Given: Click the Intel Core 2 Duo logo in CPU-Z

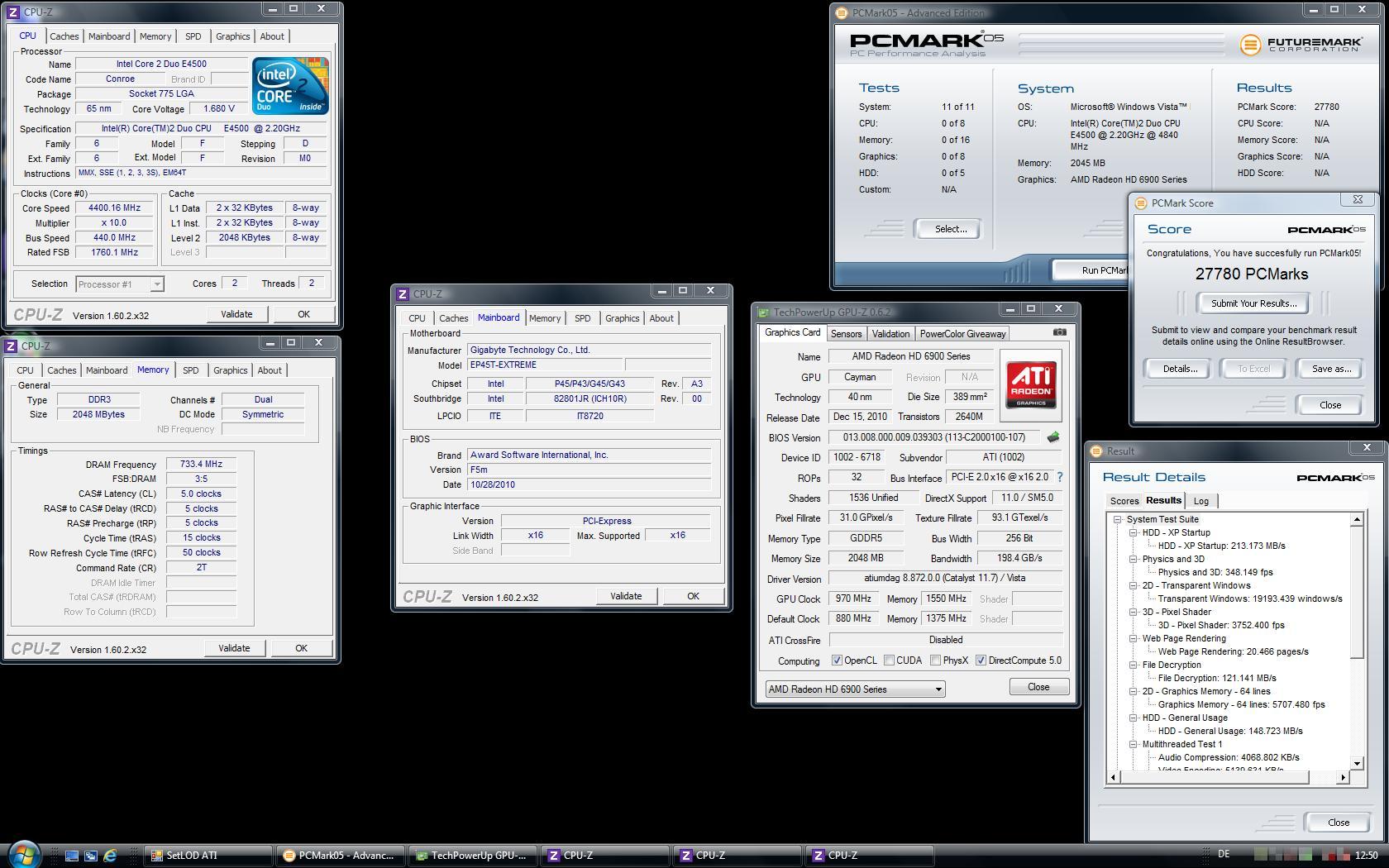Looking at the screenshot, I should pyautogui.click(x=290, y=86).
